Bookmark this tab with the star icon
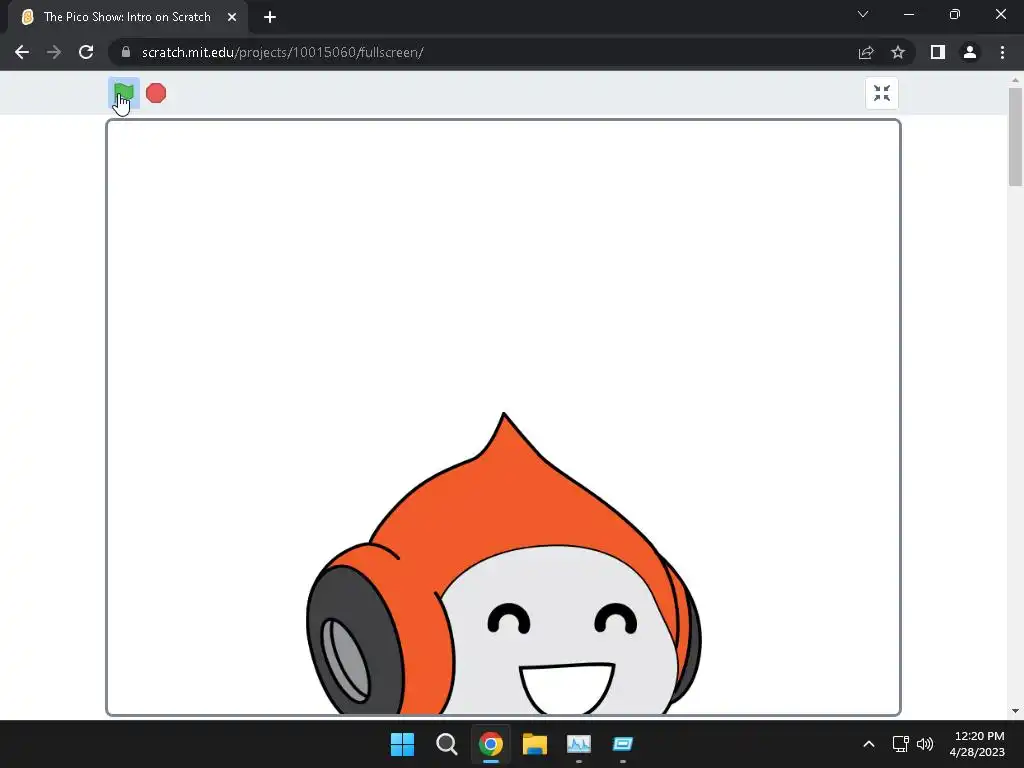The height and width of the screenshot is (768, 1024). pyautogui.click(x=898, y=52)
